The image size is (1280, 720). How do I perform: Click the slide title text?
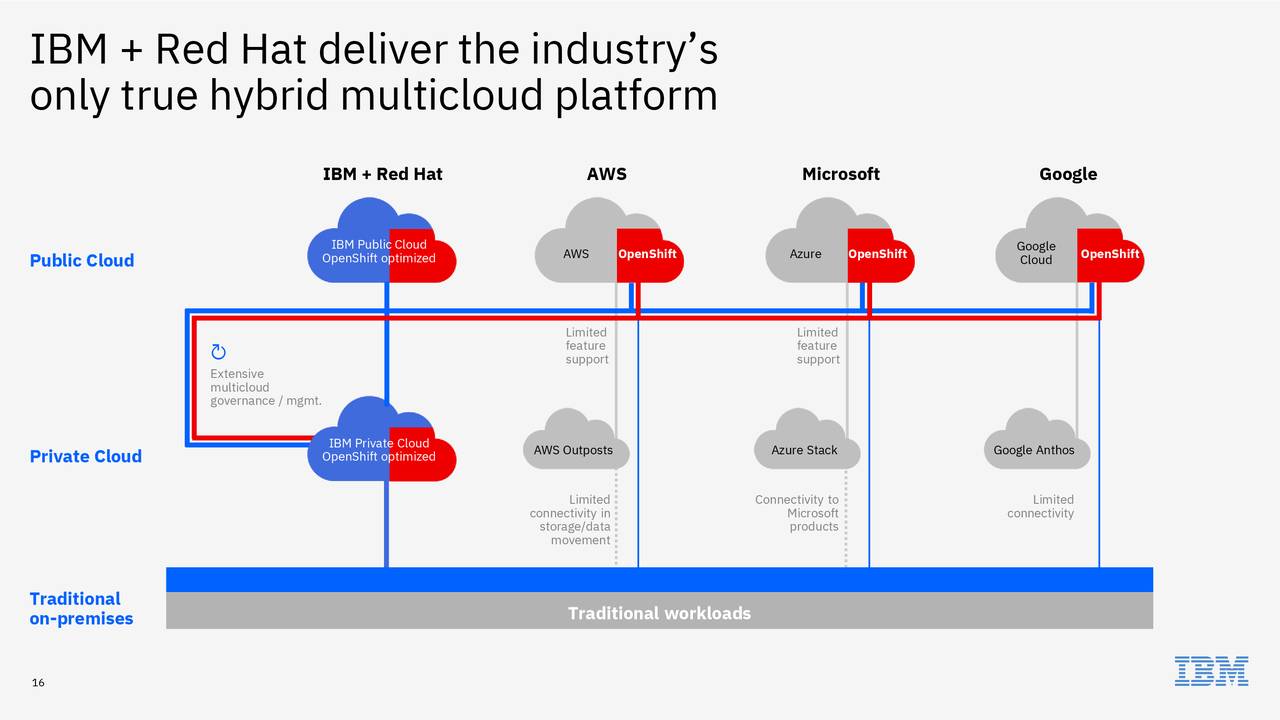(x=374, y=72)
